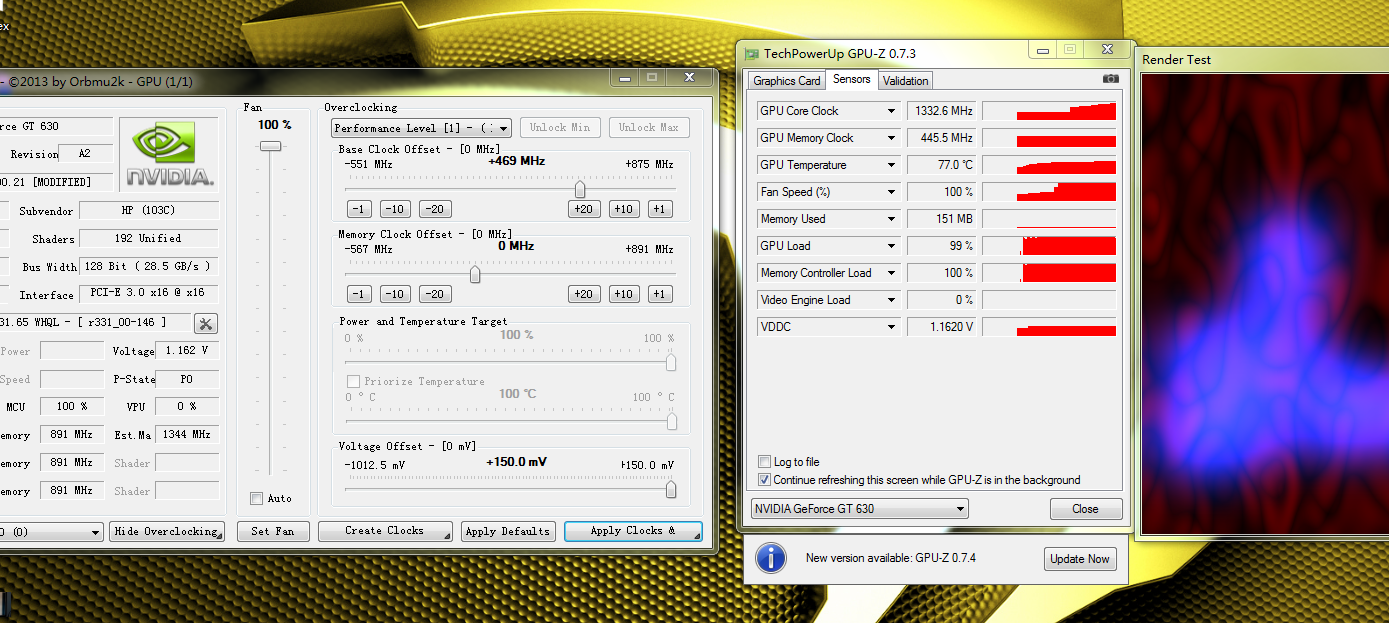The image size is (1389, 623).
Task: Open the Fan Speed (%) sensor dropdown
Action: point(891,192)
